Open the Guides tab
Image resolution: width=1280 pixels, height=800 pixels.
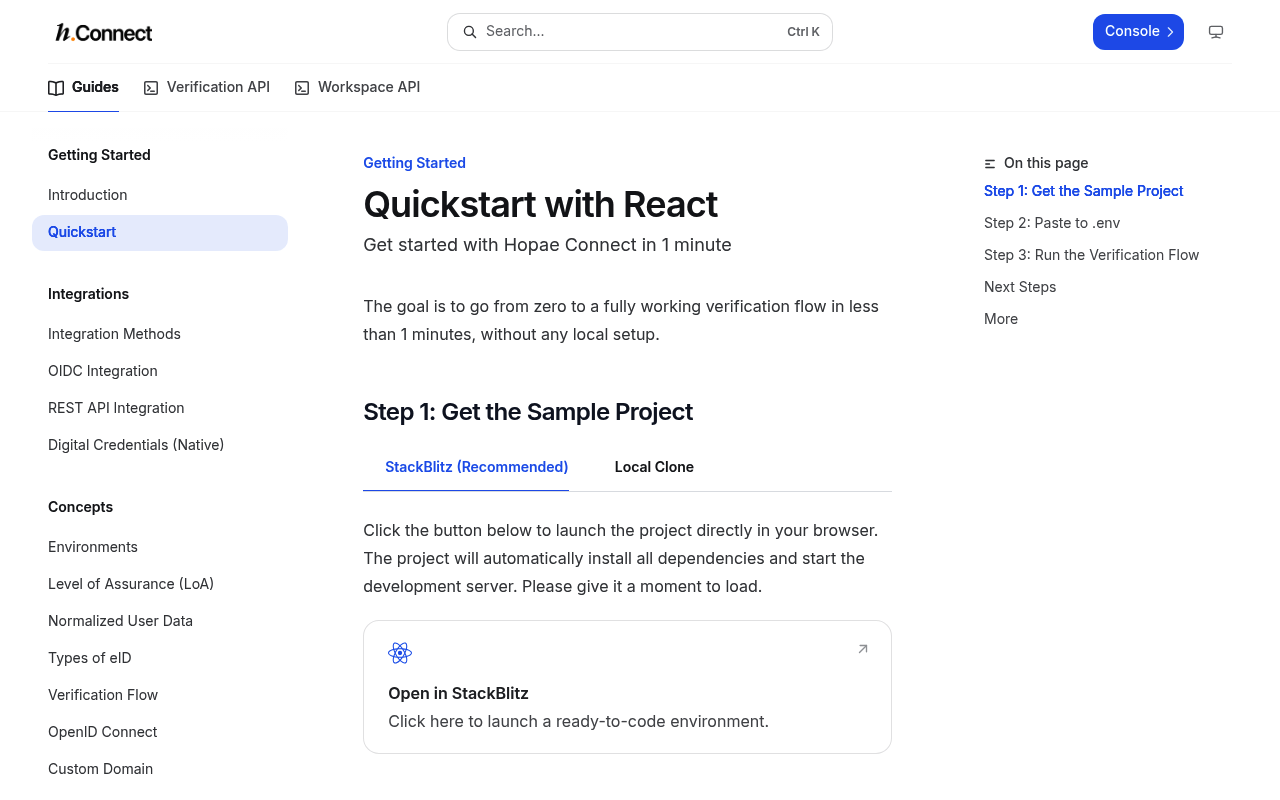pos(83,87)
